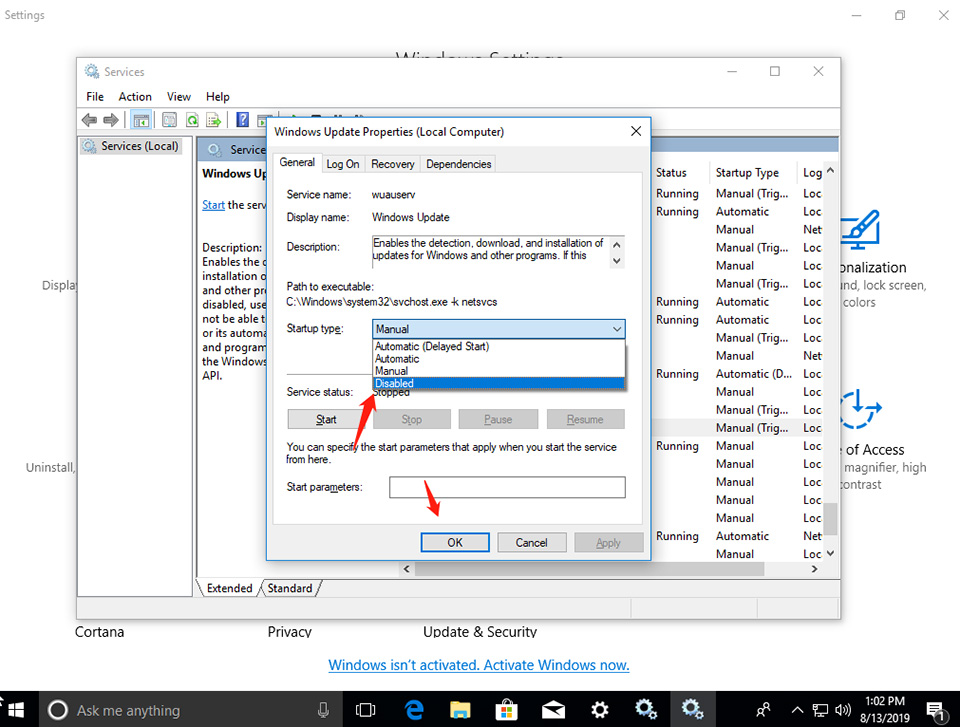Click horizontal scrollbar left arrow in Services
The image size is (960, 727).
click(407, 569)
